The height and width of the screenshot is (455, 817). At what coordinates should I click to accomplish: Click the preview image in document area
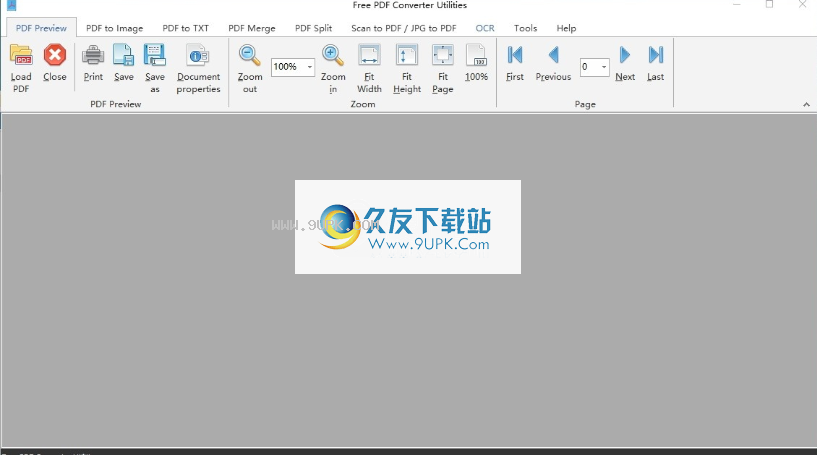coord(408,227)
